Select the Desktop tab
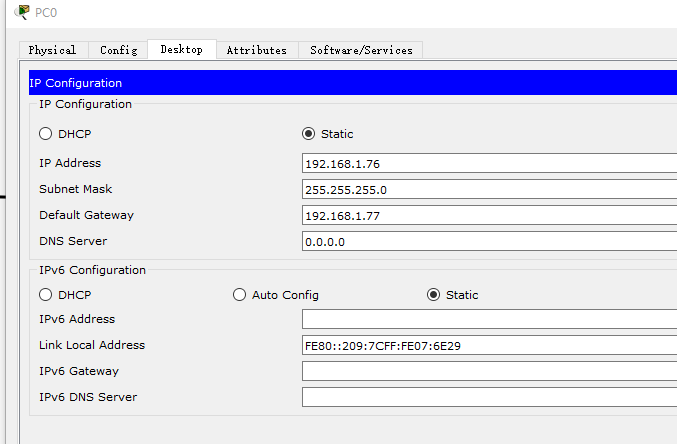677x444 pixels. 181,49
